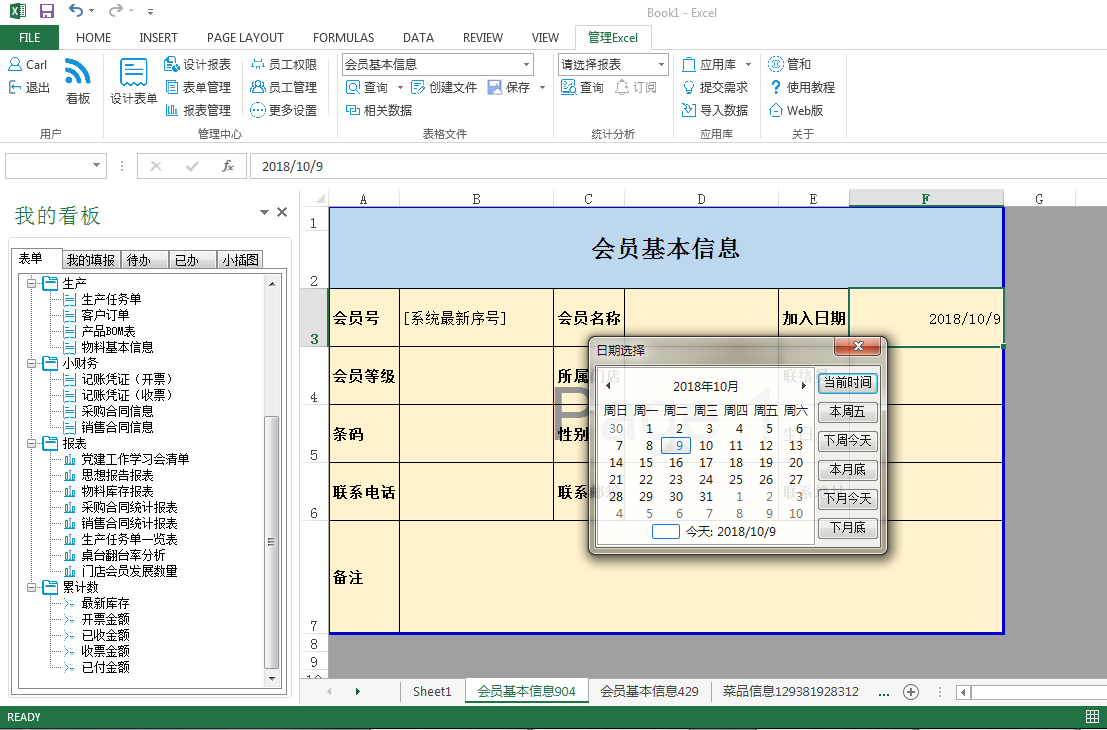This screenshot has width=1107, height=730.
Task: Collapse the 生产 tree folder
Action: (31, 283)
